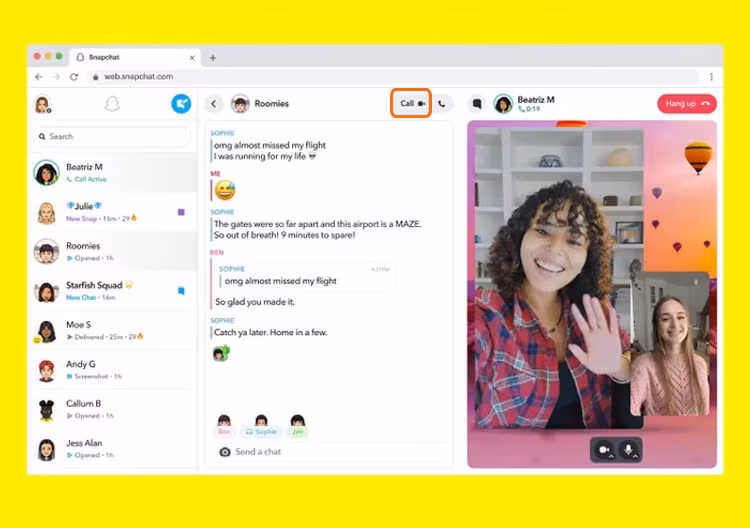This screenshot has width=750, height=528.
Task: Click Bitmoji sticker below Catch ya later
Action: [221, 353]
